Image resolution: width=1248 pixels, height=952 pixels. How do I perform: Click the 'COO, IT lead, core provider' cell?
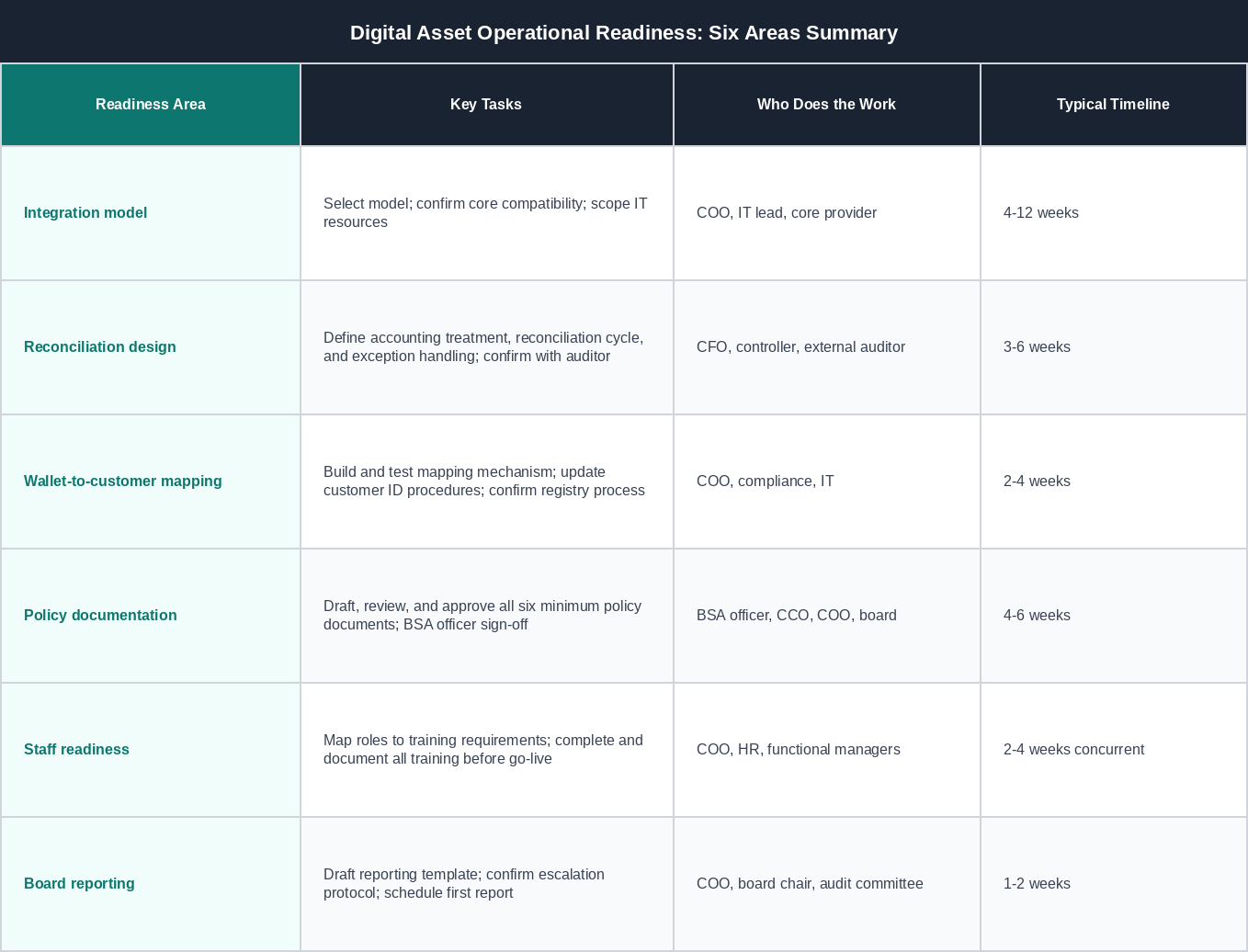827,213
